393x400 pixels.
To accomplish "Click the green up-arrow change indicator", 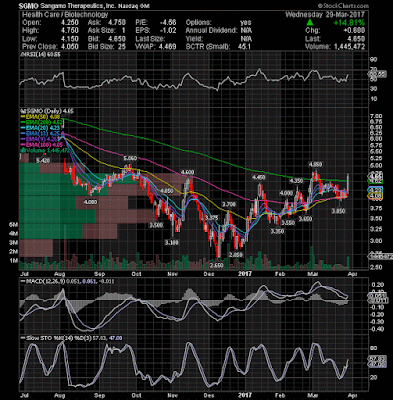I will click(310, 22).
